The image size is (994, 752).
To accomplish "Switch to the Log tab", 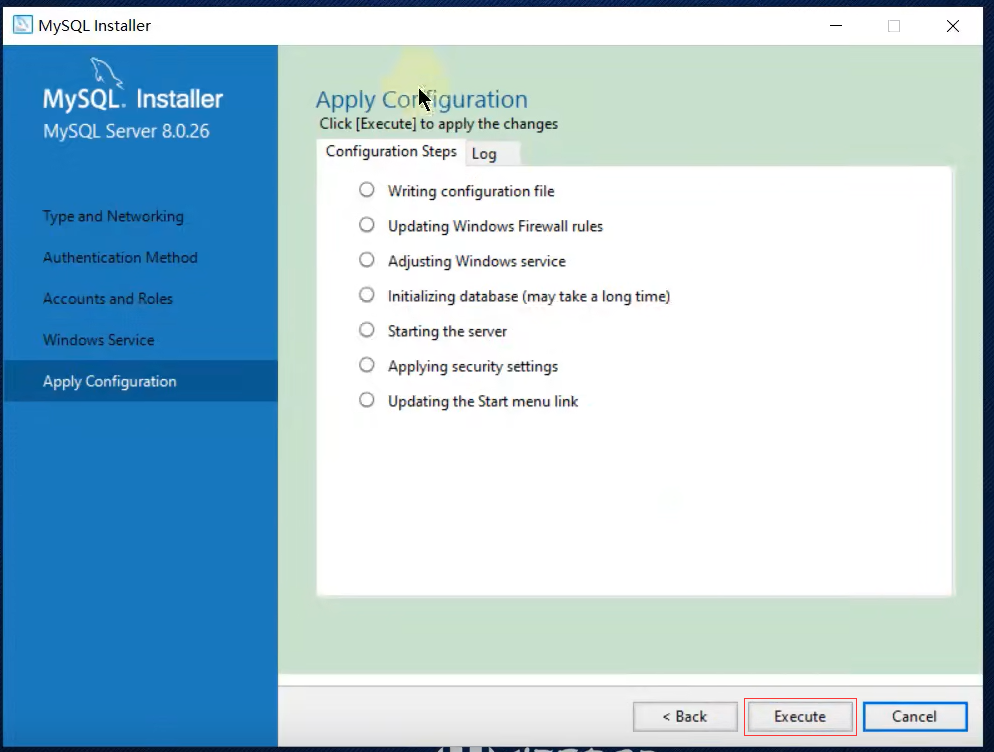I will click(x=484, y=154).
